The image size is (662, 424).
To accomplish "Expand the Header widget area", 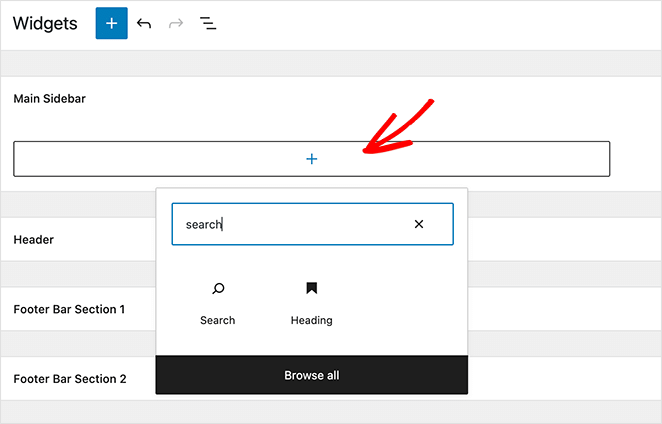I will point(34,240).
